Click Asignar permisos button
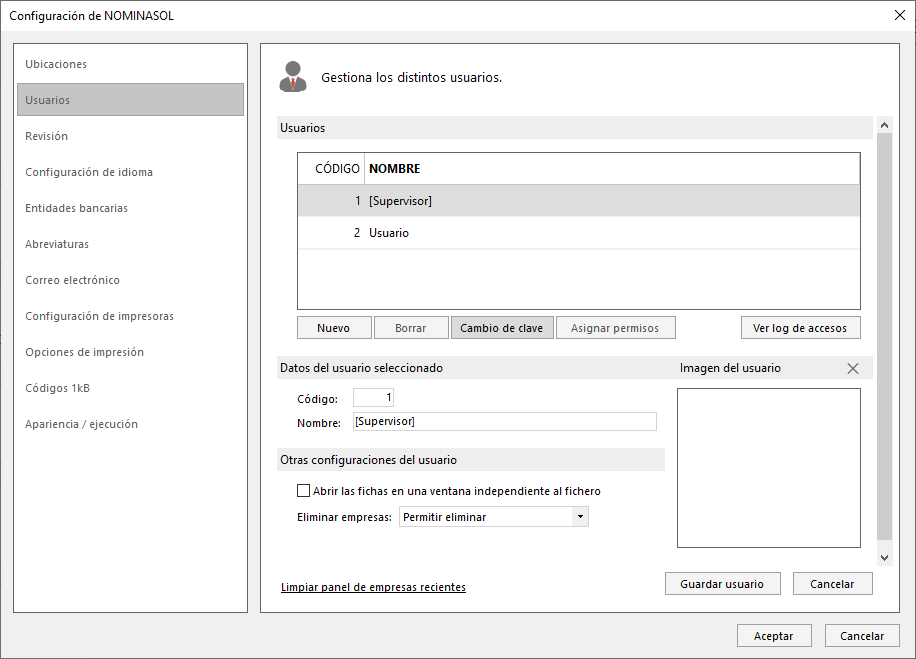 pos(615,328)
